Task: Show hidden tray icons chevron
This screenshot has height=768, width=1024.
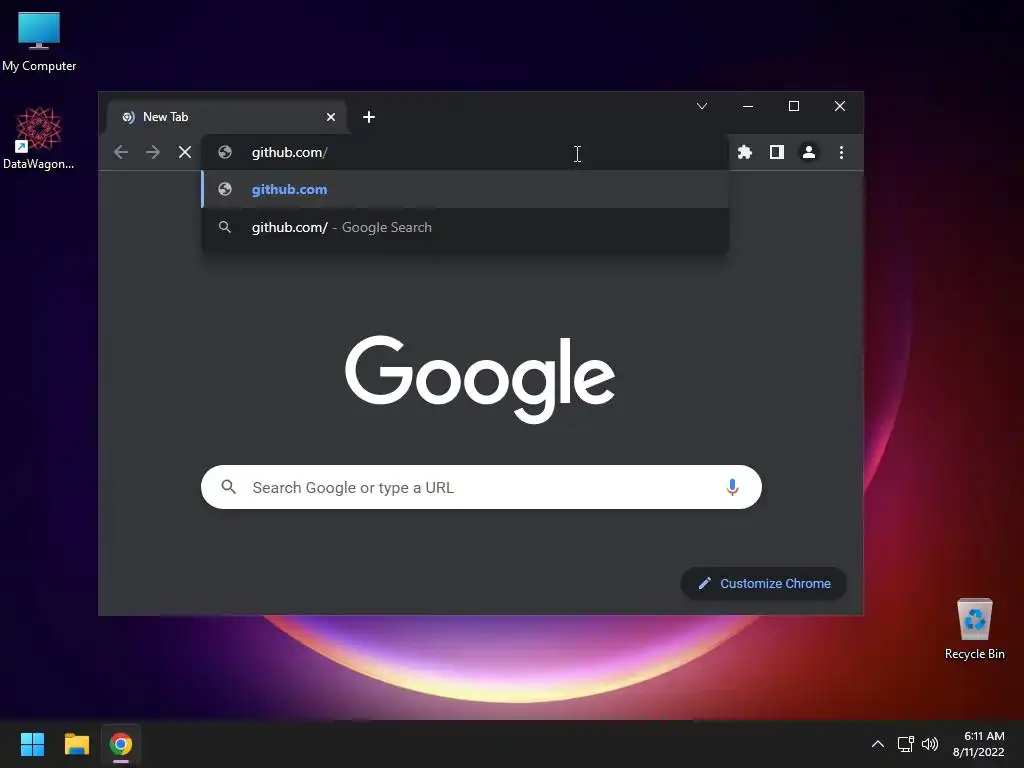Action: 878,744
